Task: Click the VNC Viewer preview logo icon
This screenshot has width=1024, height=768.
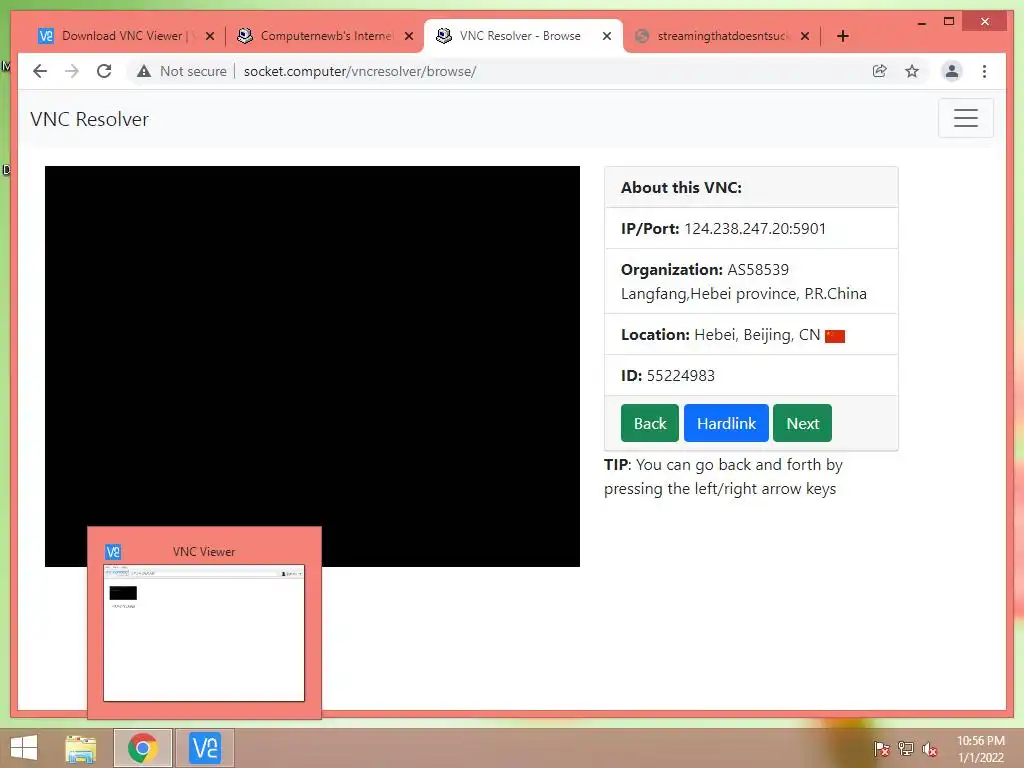Action: [113, 552]
